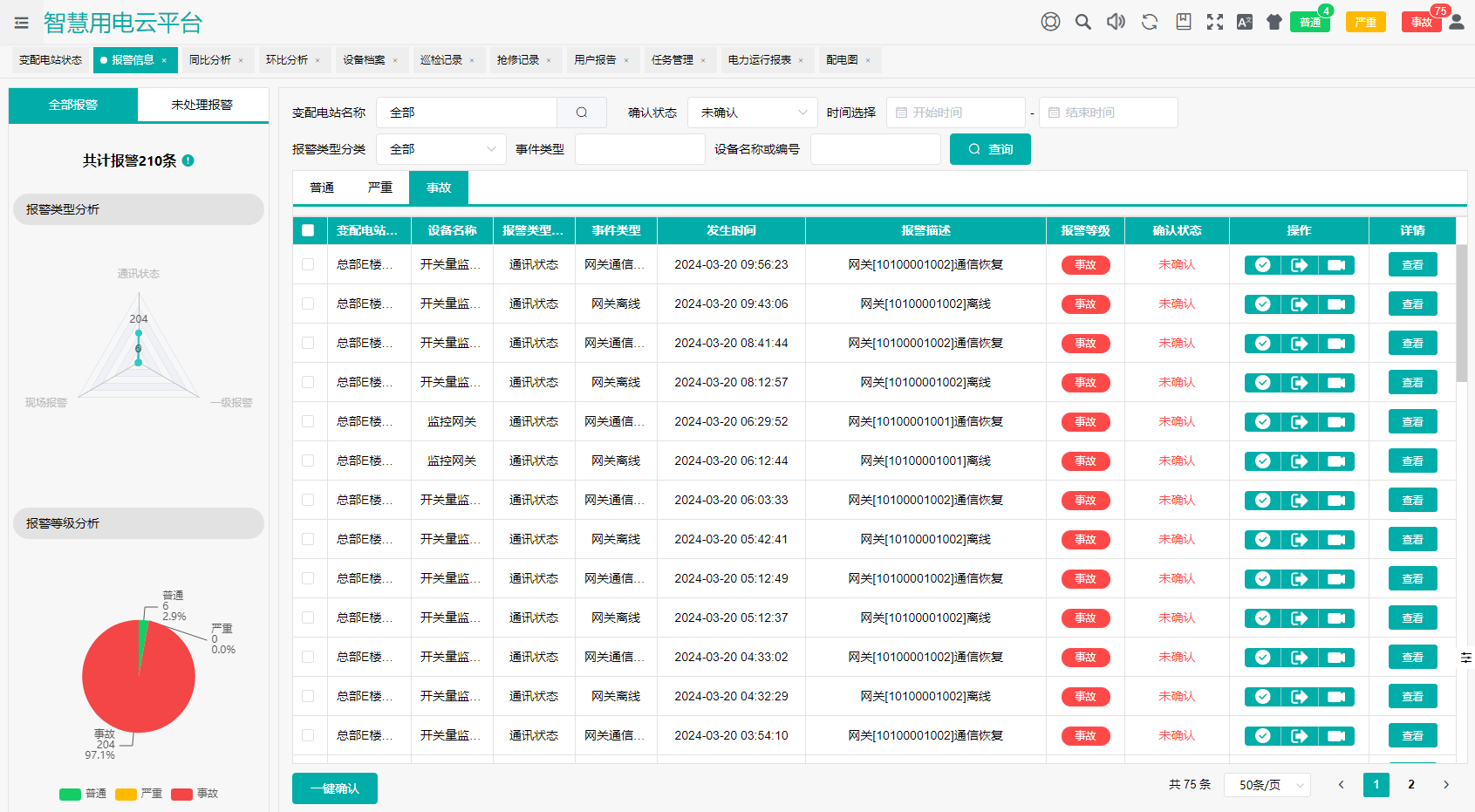Open the lifebuoy help icon
1475x812 pixels.
1050,22
